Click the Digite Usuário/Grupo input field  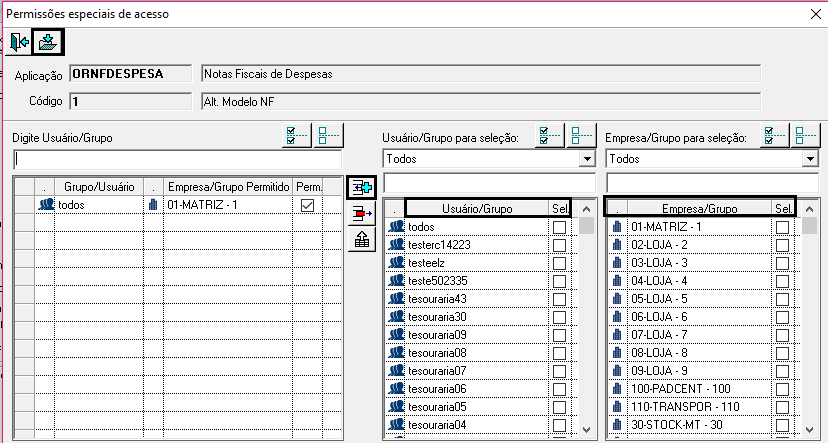pyautogui.click(x=177, y=159)
